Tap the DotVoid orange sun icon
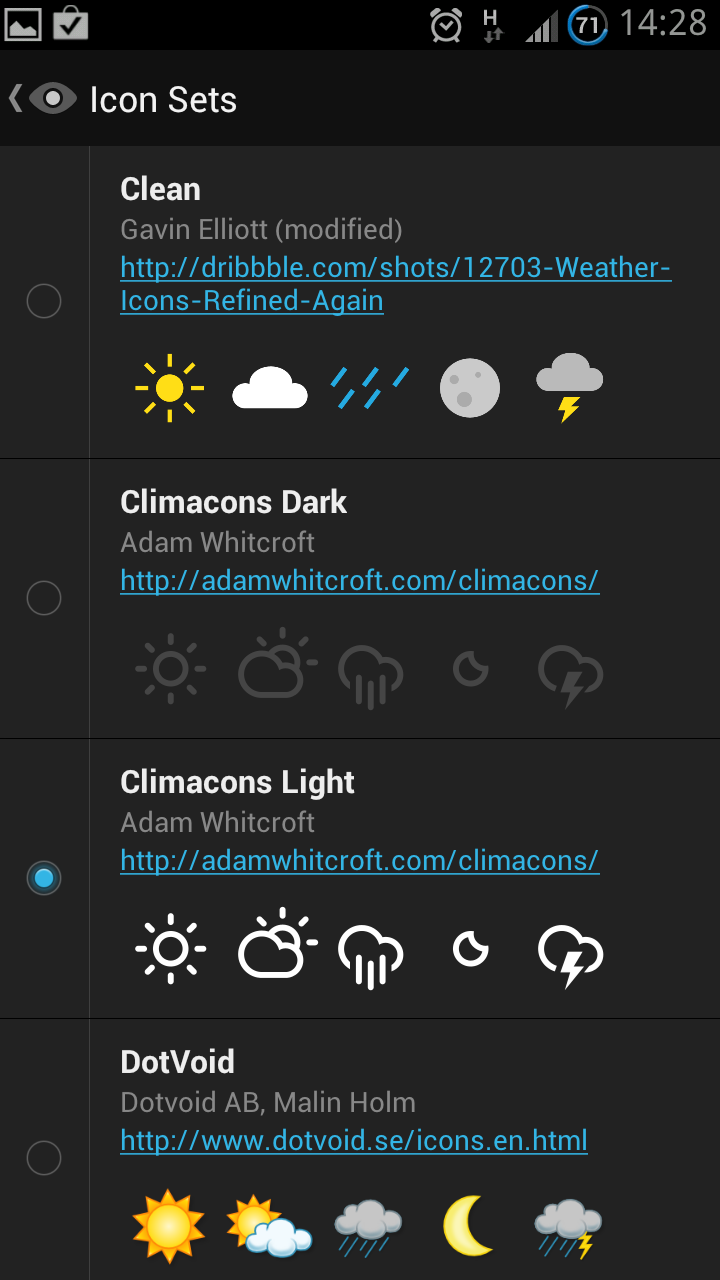The width and height of the screenshot is (720, 1280). pos(169,1227)
